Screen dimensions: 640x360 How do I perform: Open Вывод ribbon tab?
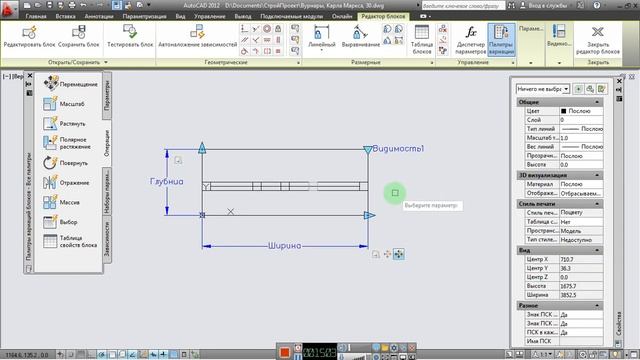[243, 16]
